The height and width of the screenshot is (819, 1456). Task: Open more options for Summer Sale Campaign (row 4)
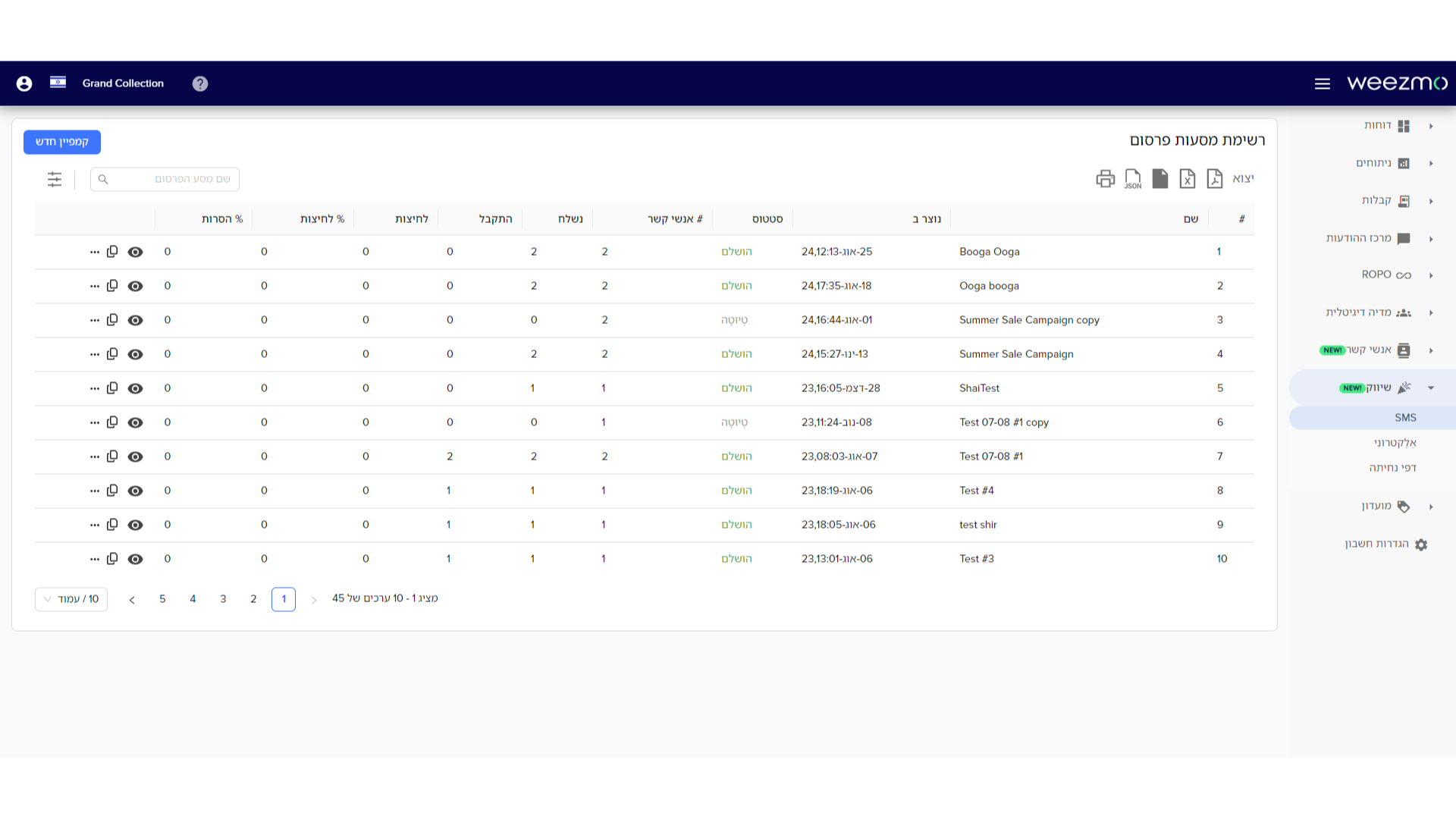point(94,355)
